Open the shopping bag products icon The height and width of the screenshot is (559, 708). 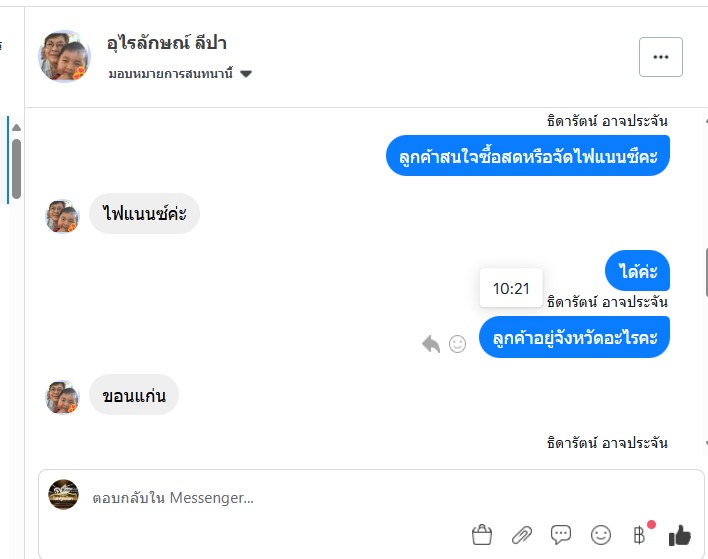[482, 535]
